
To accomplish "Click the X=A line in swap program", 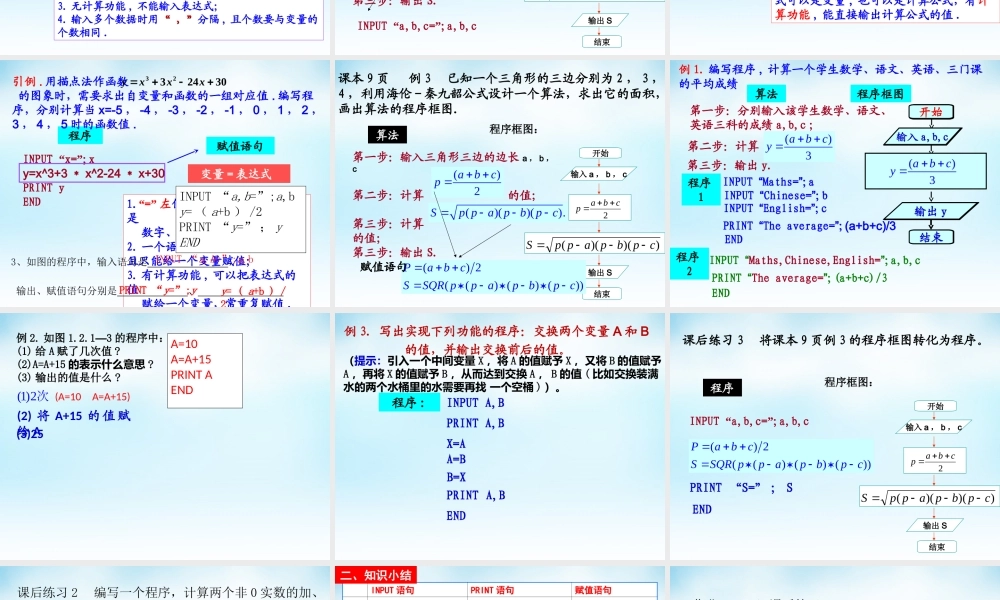I will [x=456, y=444].
